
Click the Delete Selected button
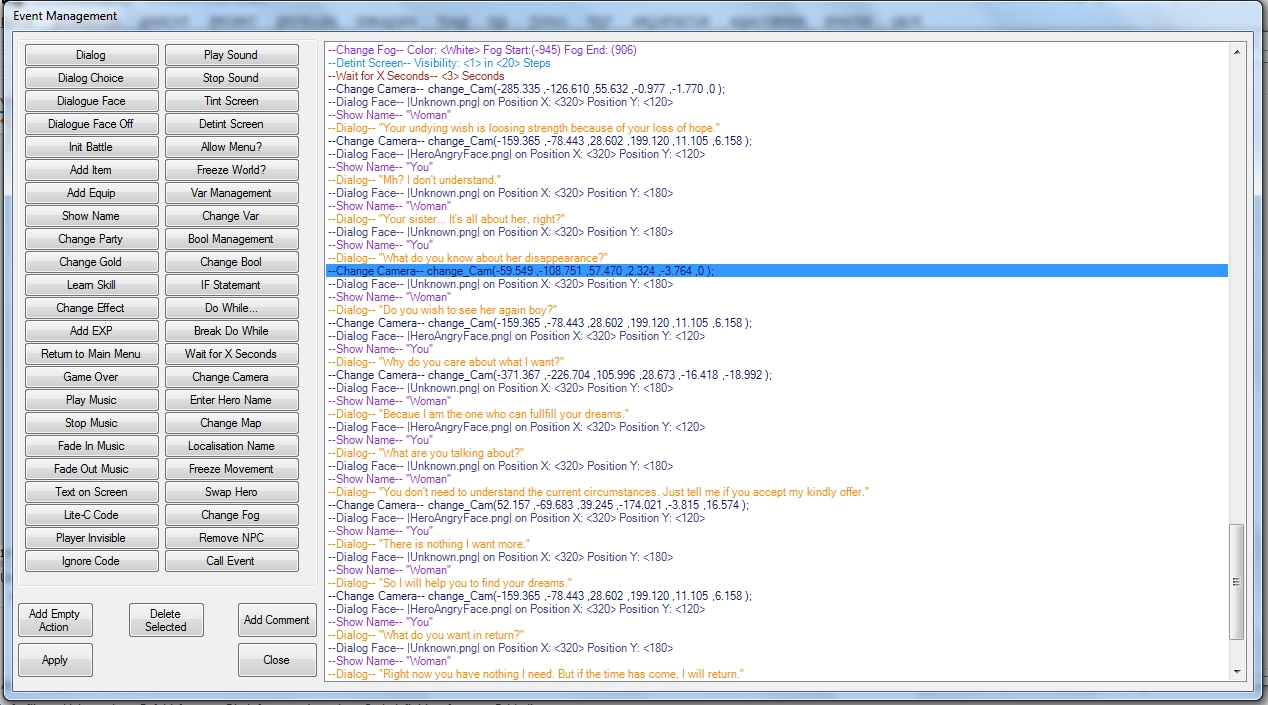tap(166, 620)
